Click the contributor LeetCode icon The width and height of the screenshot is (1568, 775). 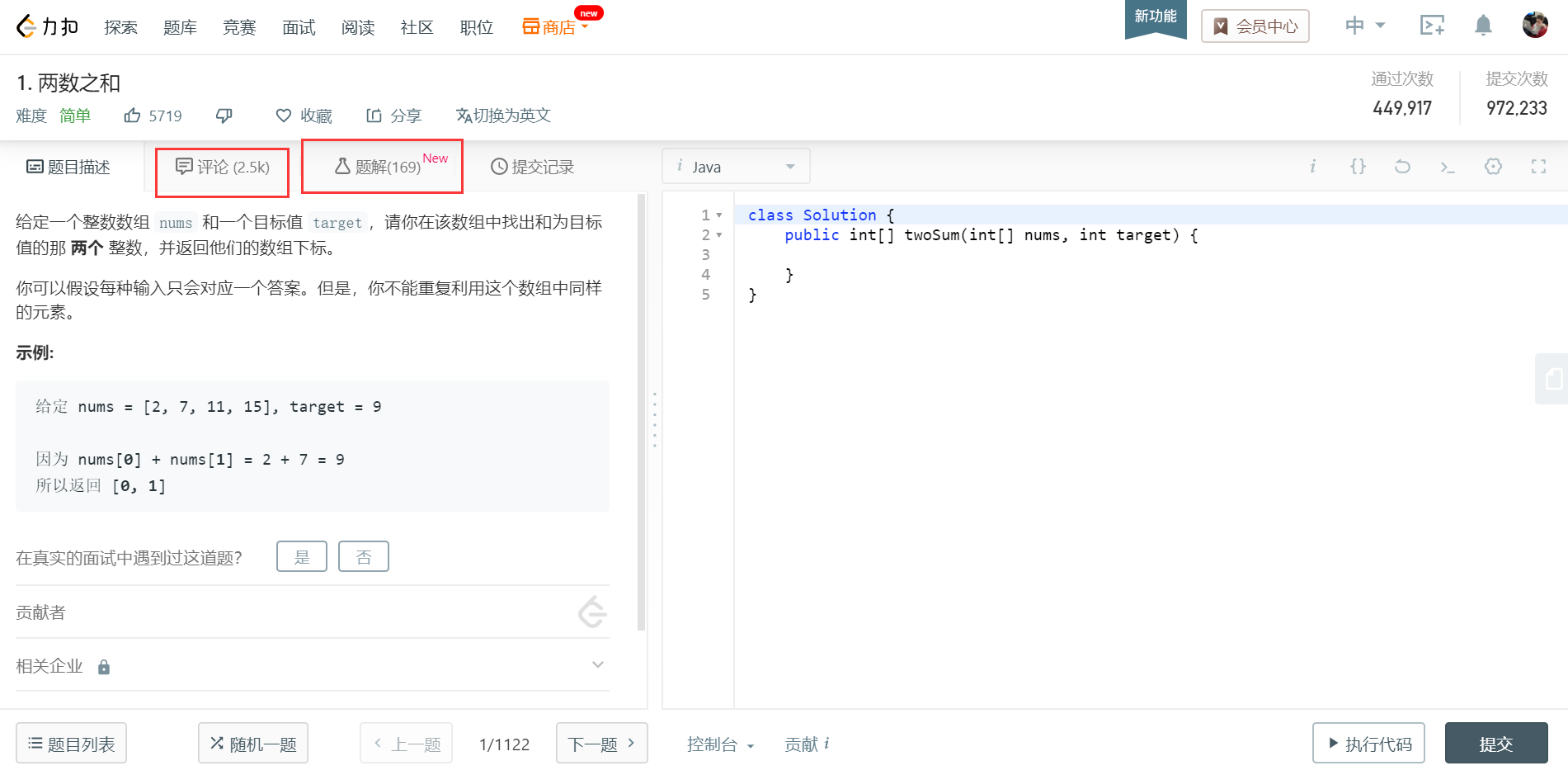(x=592, y=612)
